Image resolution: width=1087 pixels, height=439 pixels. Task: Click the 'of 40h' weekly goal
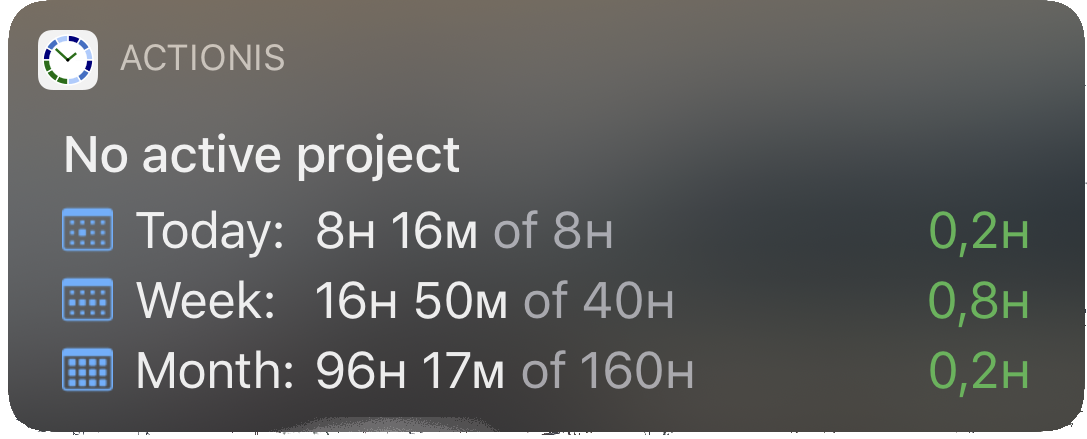(598, 301)
